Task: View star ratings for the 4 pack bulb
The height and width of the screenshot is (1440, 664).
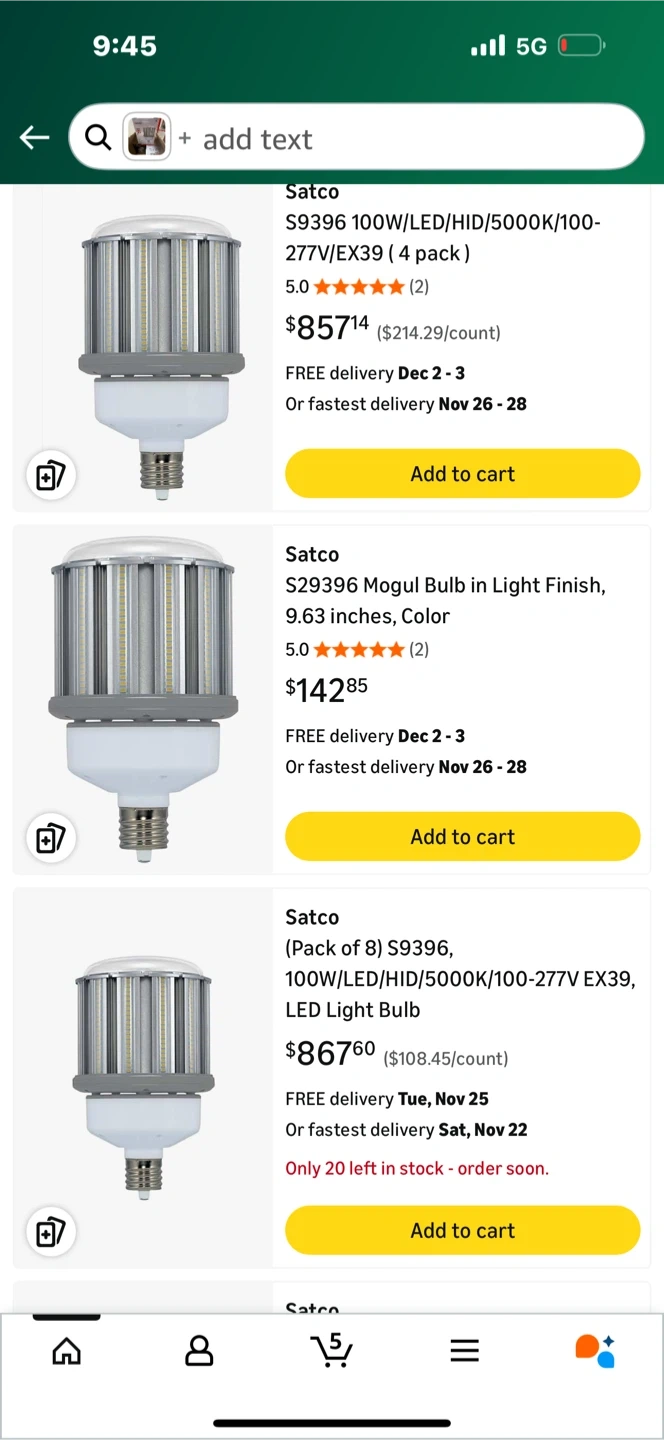Action: (x=357, y=287)
